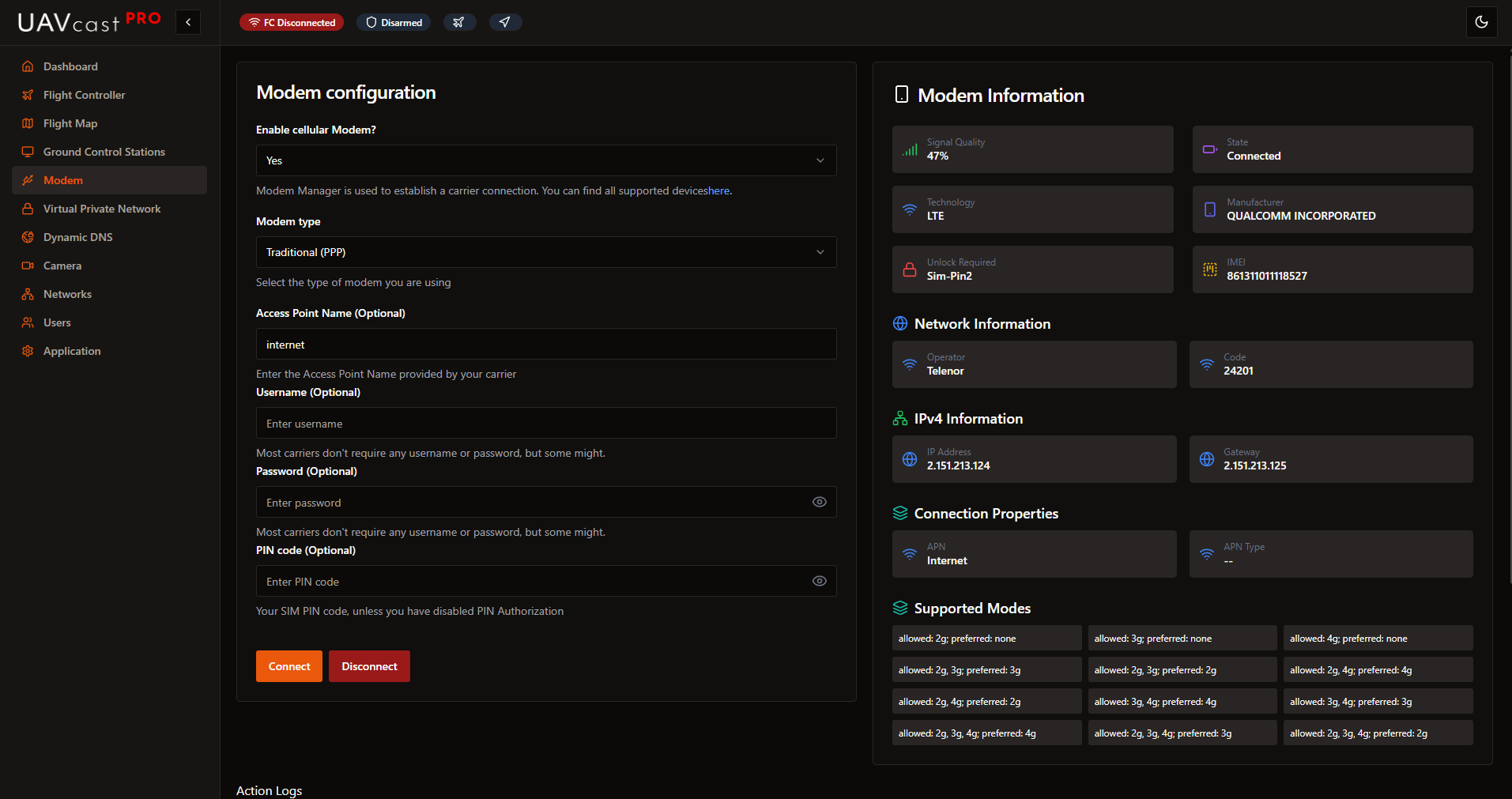Click the Access Point Name input field
Viewport: 1512px width, 799px height.
click(545, 345)
